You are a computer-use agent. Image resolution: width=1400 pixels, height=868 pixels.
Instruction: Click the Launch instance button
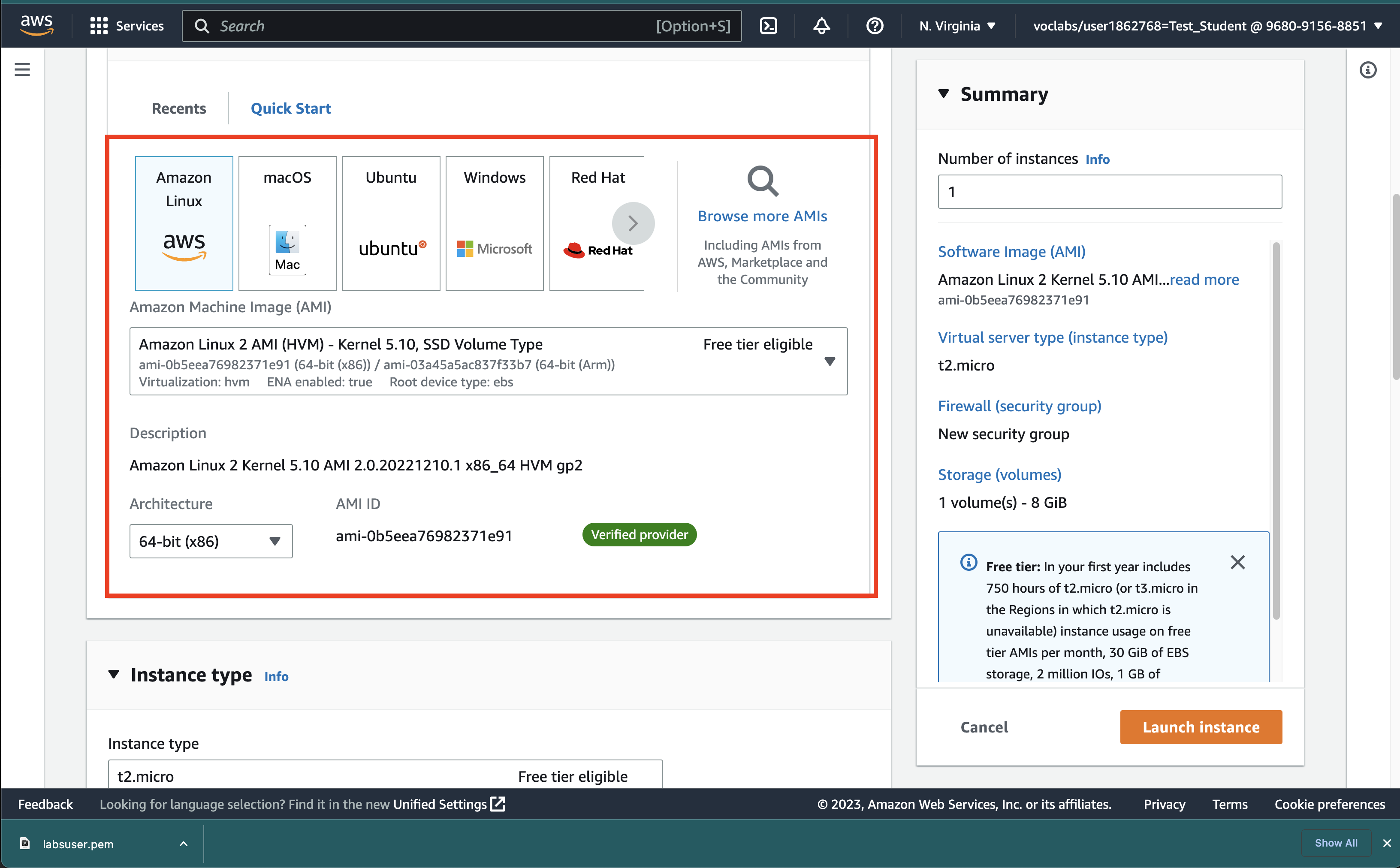tap(1200, 727)
